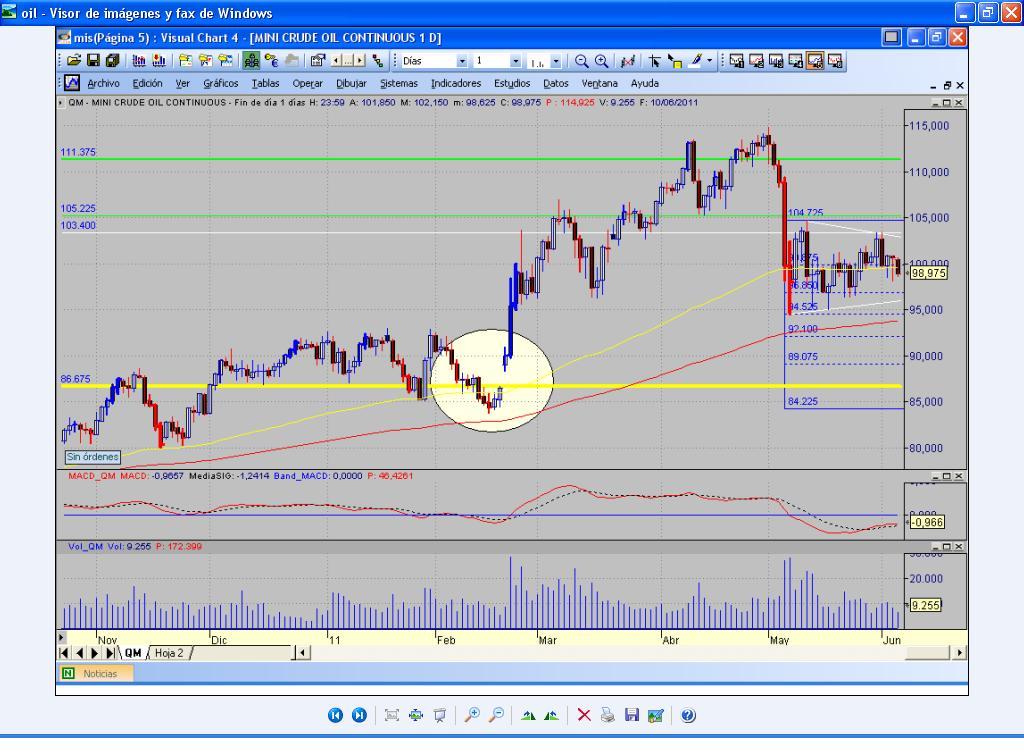Select the crosshair cursor tool
1024x750 pixels.
(x=655, y=61)
